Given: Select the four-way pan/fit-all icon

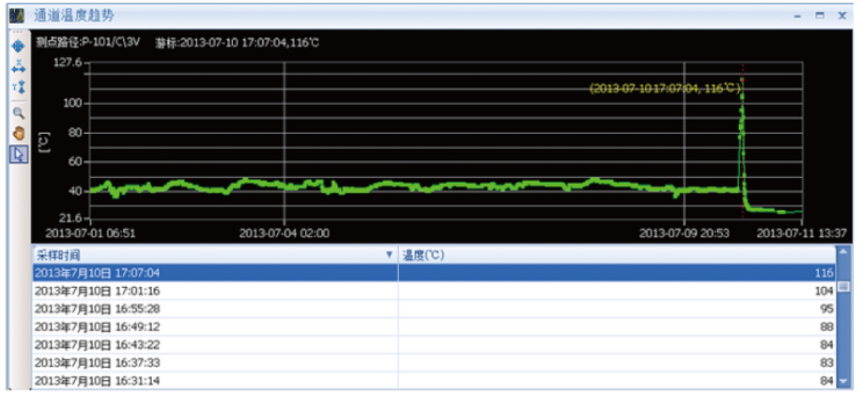Looking at the screenshot, I should [x=19, y=46].
